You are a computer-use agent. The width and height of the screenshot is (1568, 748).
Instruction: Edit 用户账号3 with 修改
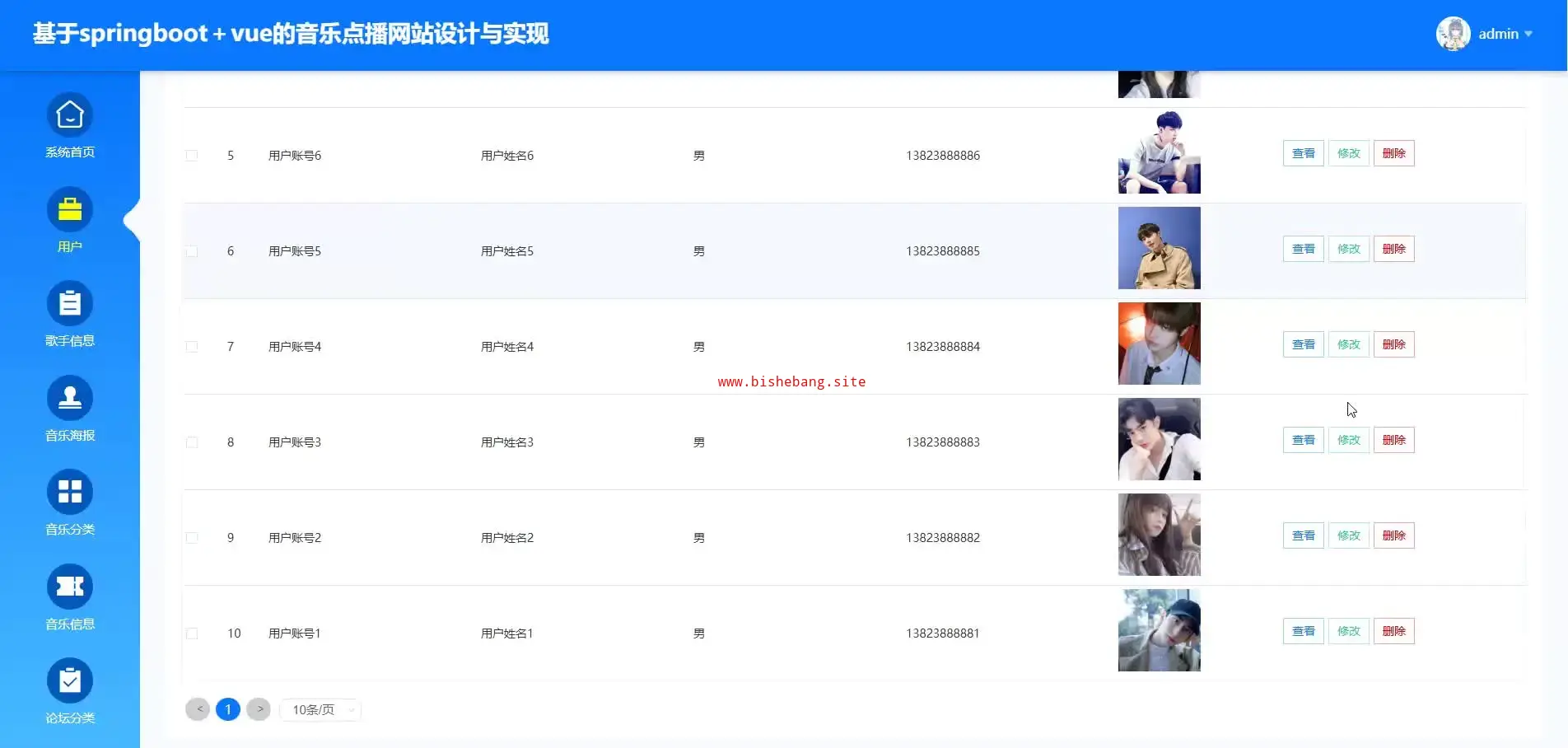pos(1349,440)
